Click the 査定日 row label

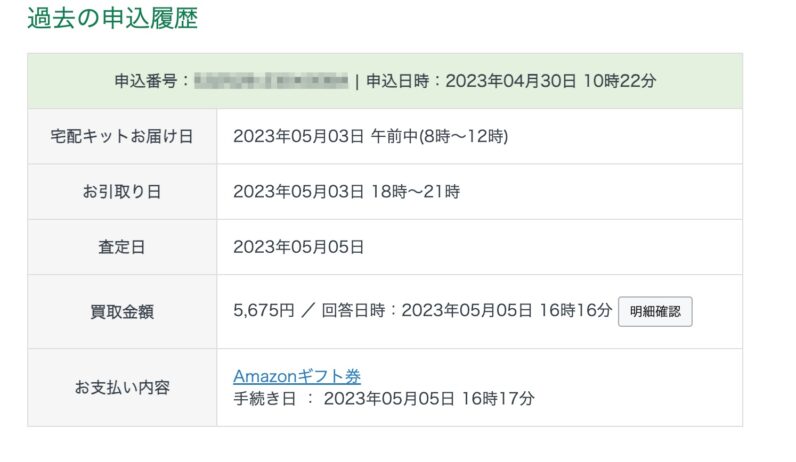point(122,247)
